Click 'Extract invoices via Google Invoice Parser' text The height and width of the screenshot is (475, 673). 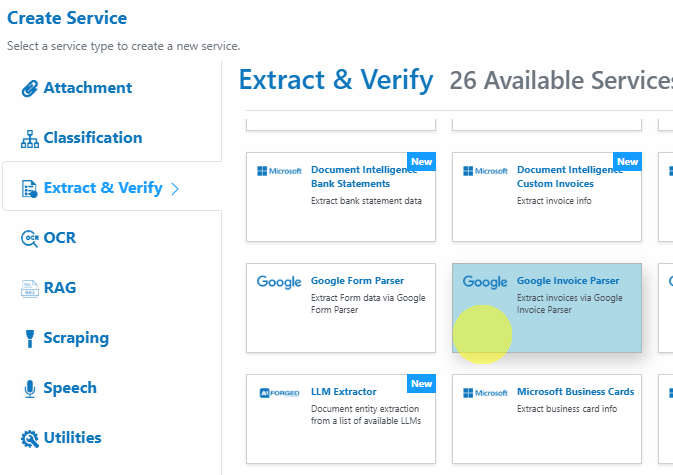[570, 304]
